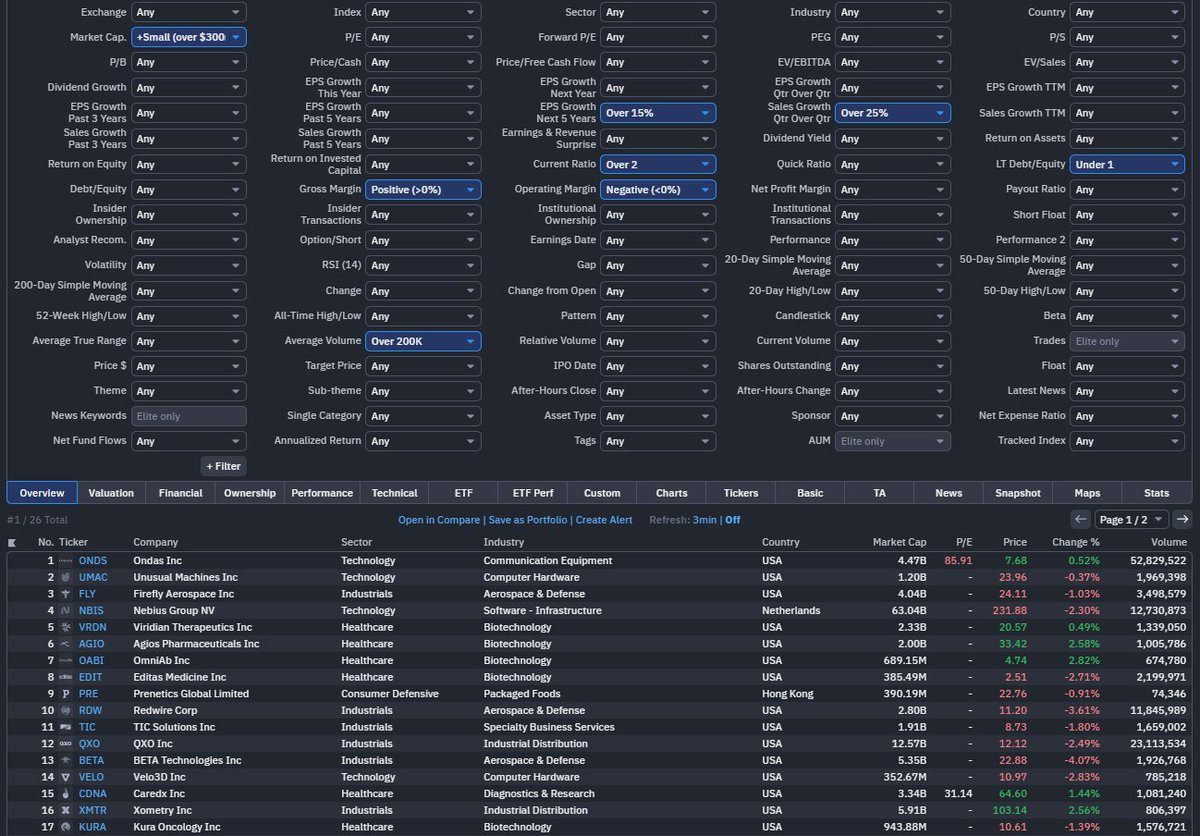The height and width of the screenshot is (836, 1200).
Task: Open the Market Cap. filter dropdown
Action: point(188,37)
